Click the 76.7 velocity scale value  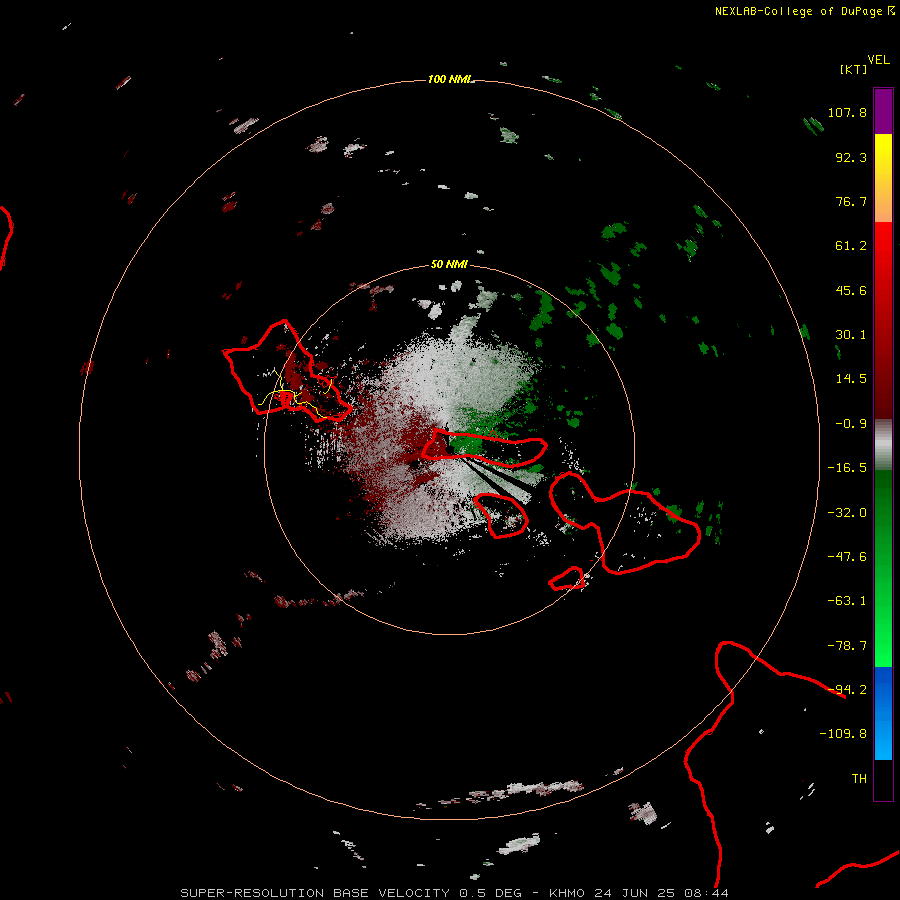tap(851, 201)
